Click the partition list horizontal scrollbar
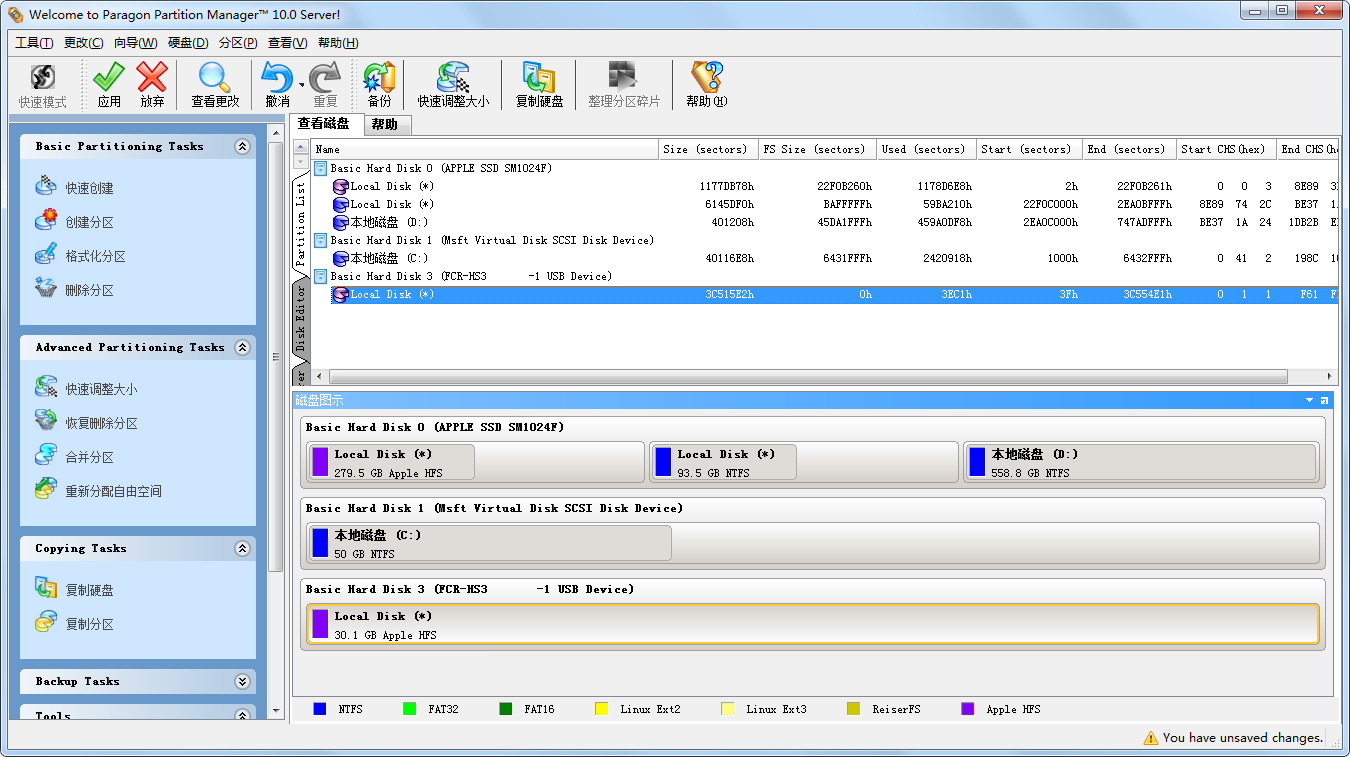This screenshot has width=1350, height=757. click(x=808, y=377)
